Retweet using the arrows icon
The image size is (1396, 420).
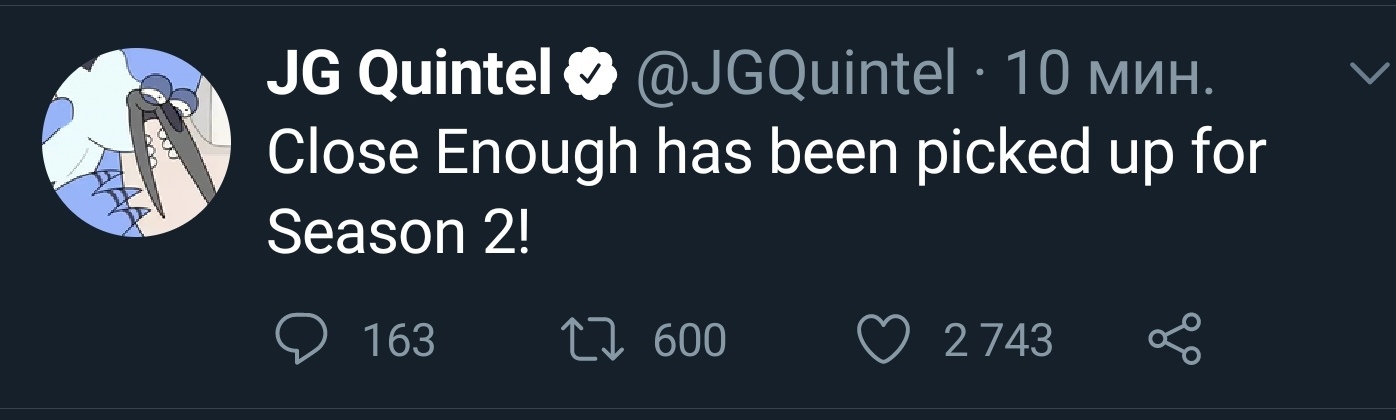pos(596,341)
